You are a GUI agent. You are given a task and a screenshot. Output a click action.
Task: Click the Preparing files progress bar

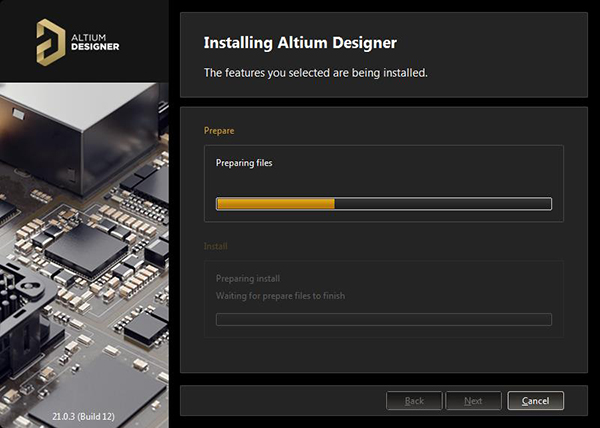point(384,204)
